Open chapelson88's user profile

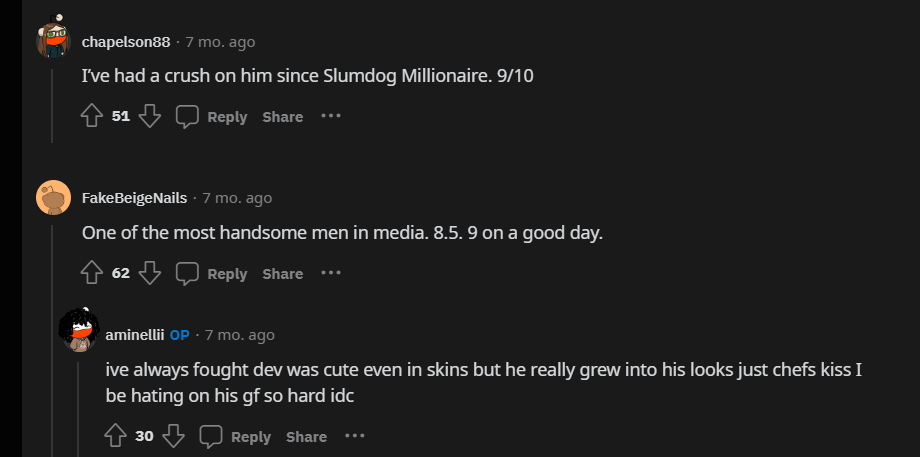pyautogui.click(x=126, y=42)
